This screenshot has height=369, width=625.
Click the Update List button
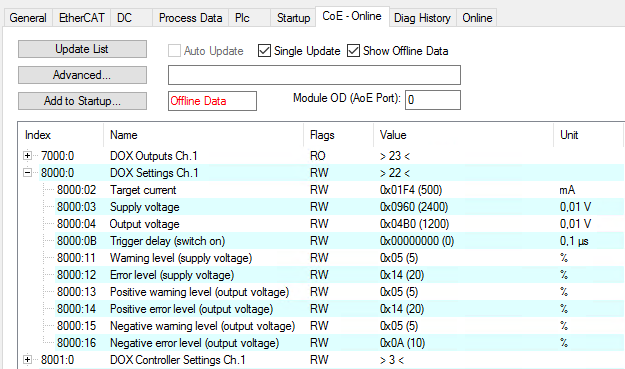click(82, 49)
